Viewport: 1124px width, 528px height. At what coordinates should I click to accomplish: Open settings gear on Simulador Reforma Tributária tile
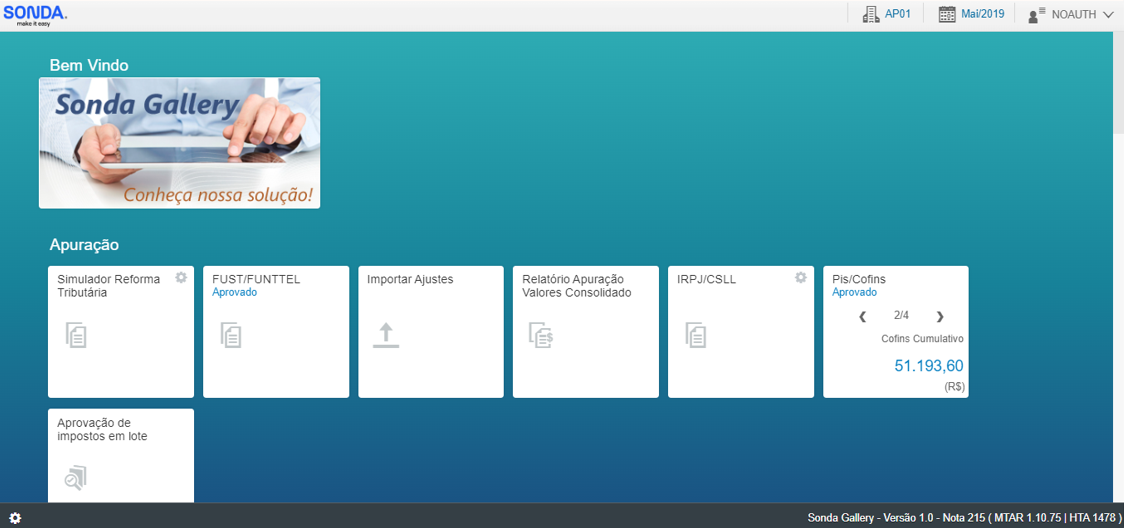181,277
